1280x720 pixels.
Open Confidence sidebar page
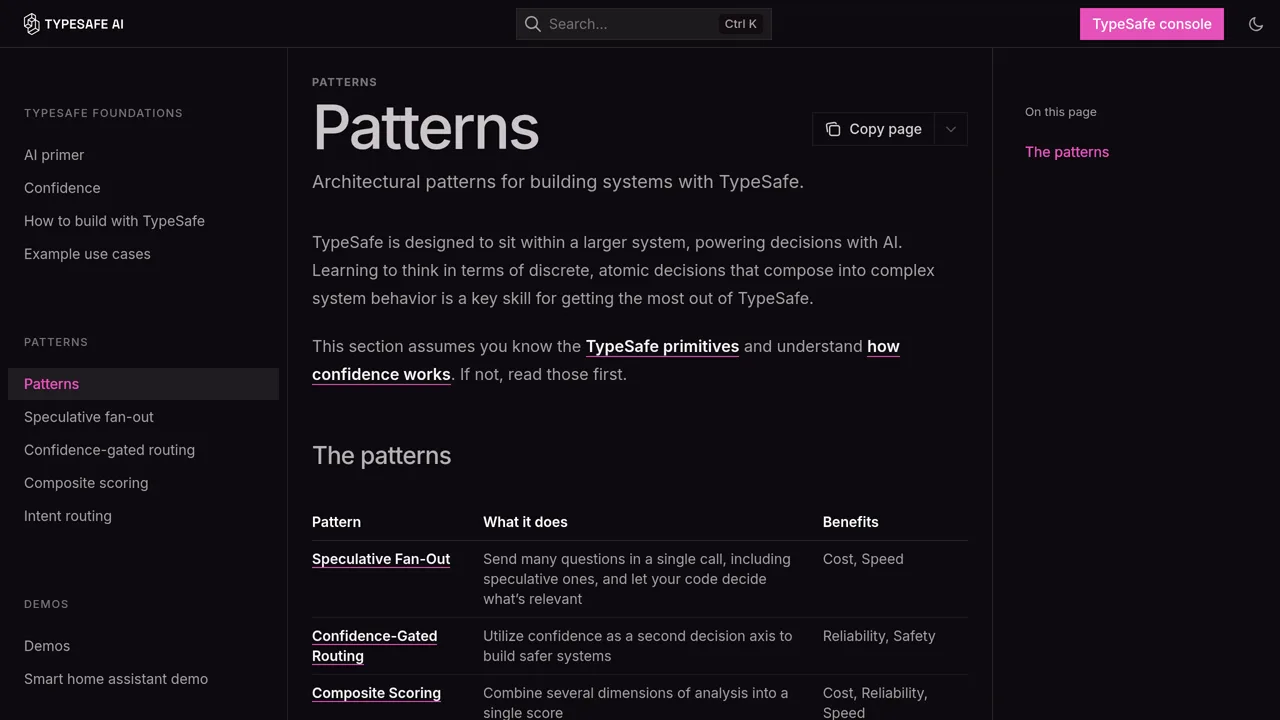tap(62, 188)
